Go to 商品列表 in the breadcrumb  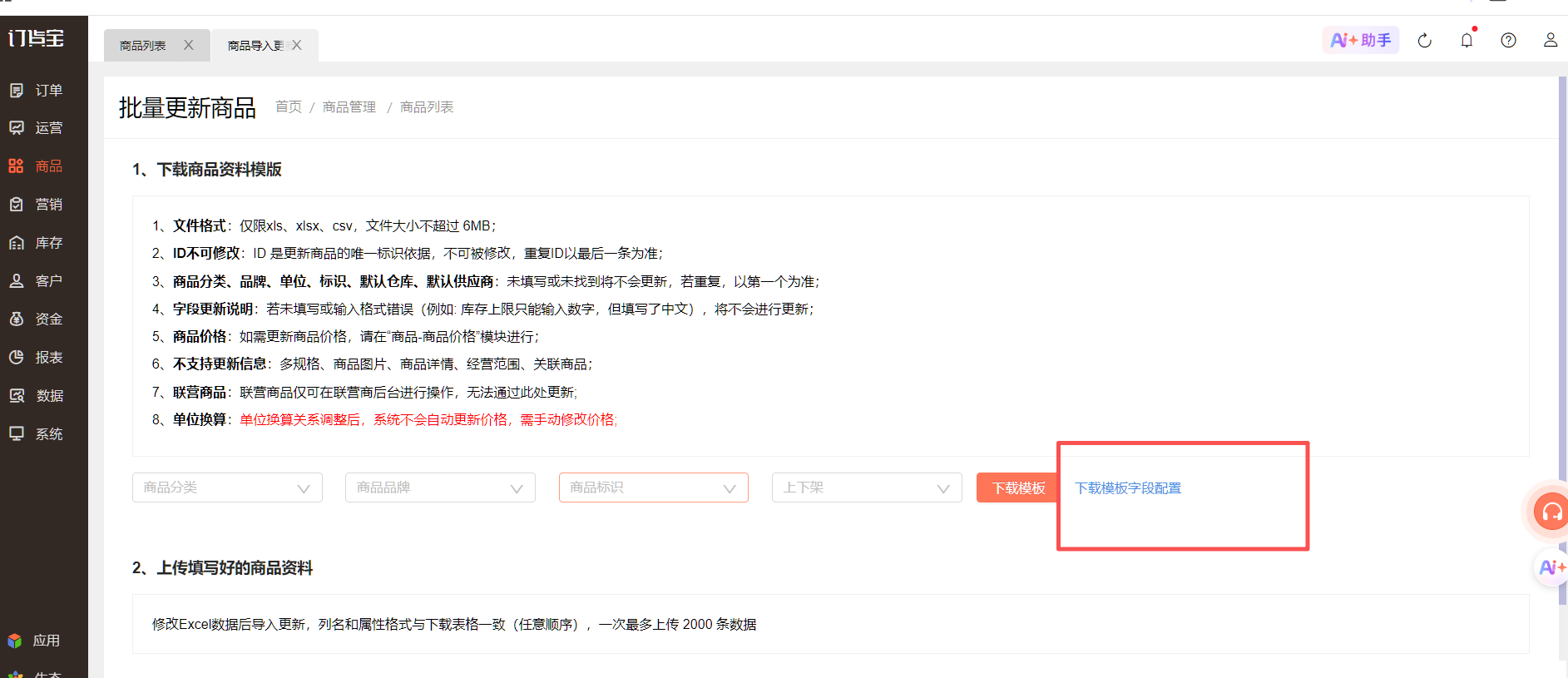pos(427,106)
